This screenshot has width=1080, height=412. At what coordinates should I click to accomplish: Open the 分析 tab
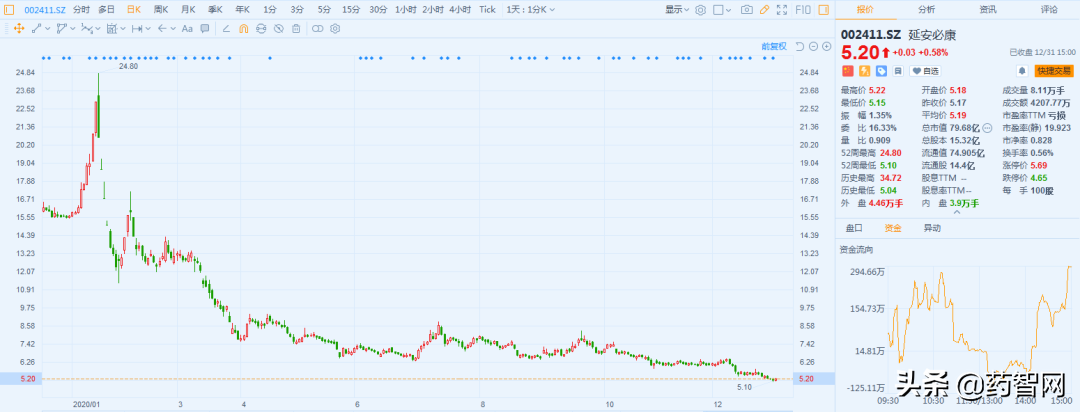point(926,10)
